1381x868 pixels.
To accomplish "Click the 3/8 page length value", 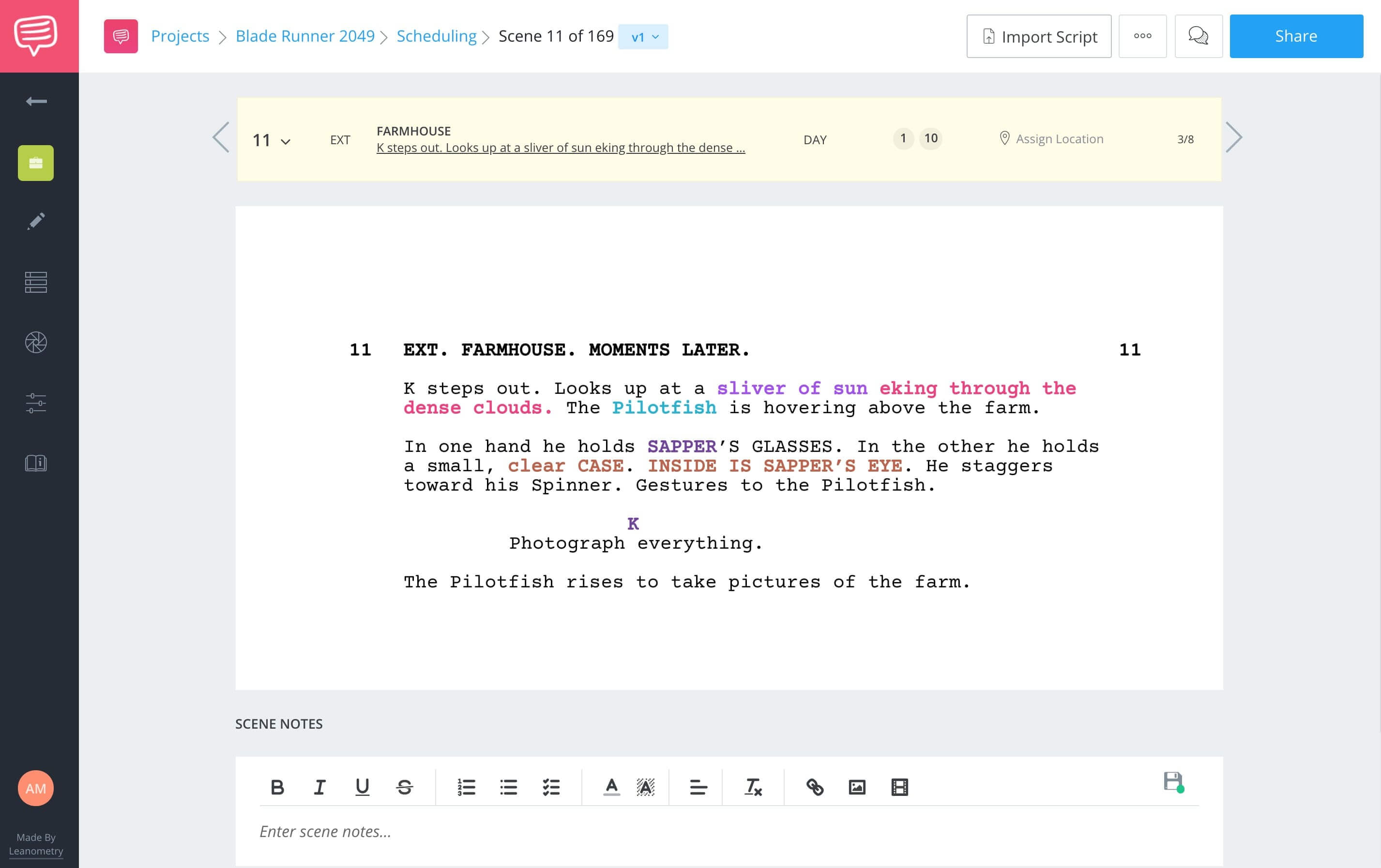I will tap(1185, 139).
